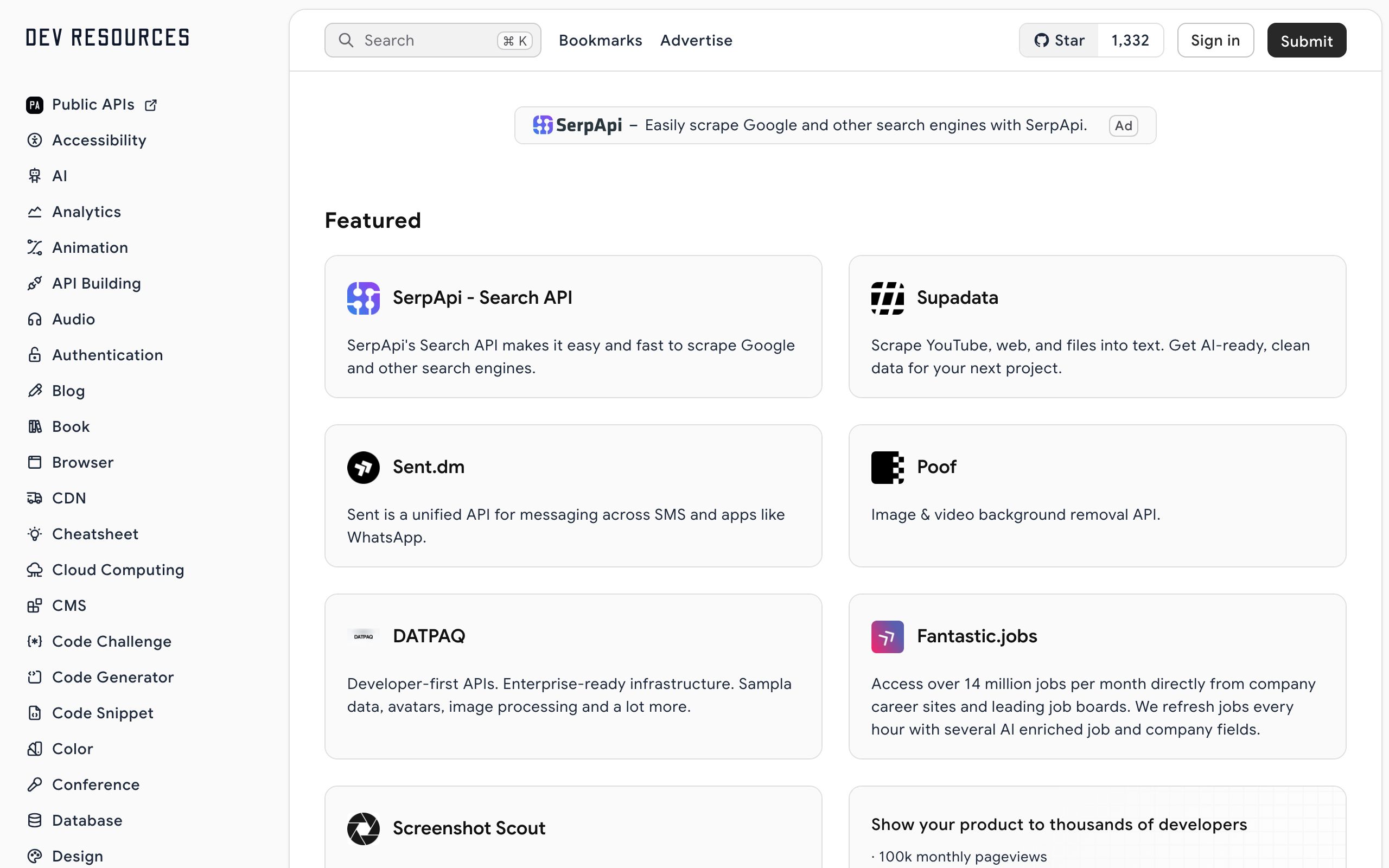Click the Supadata logo icon
The image size is (1389, 868).
887,298
